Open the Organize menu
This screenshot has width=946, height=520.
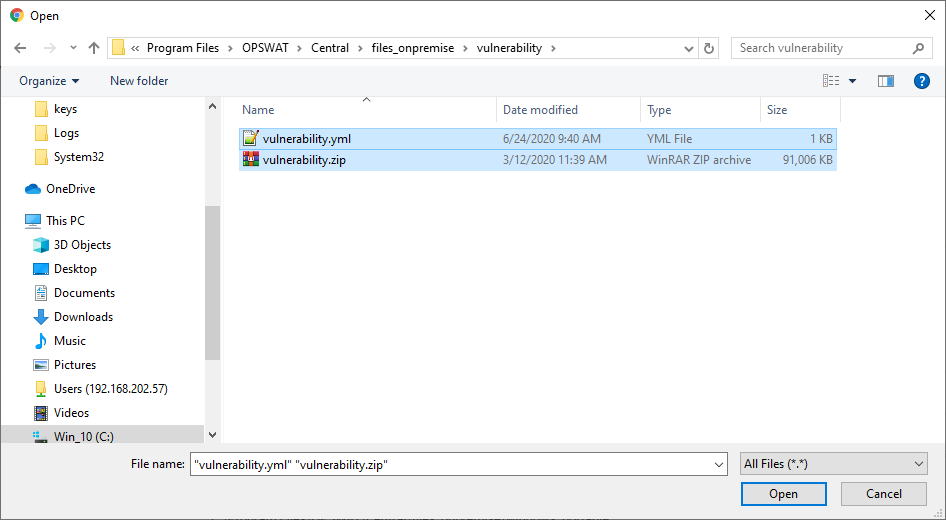pos(49,81)
